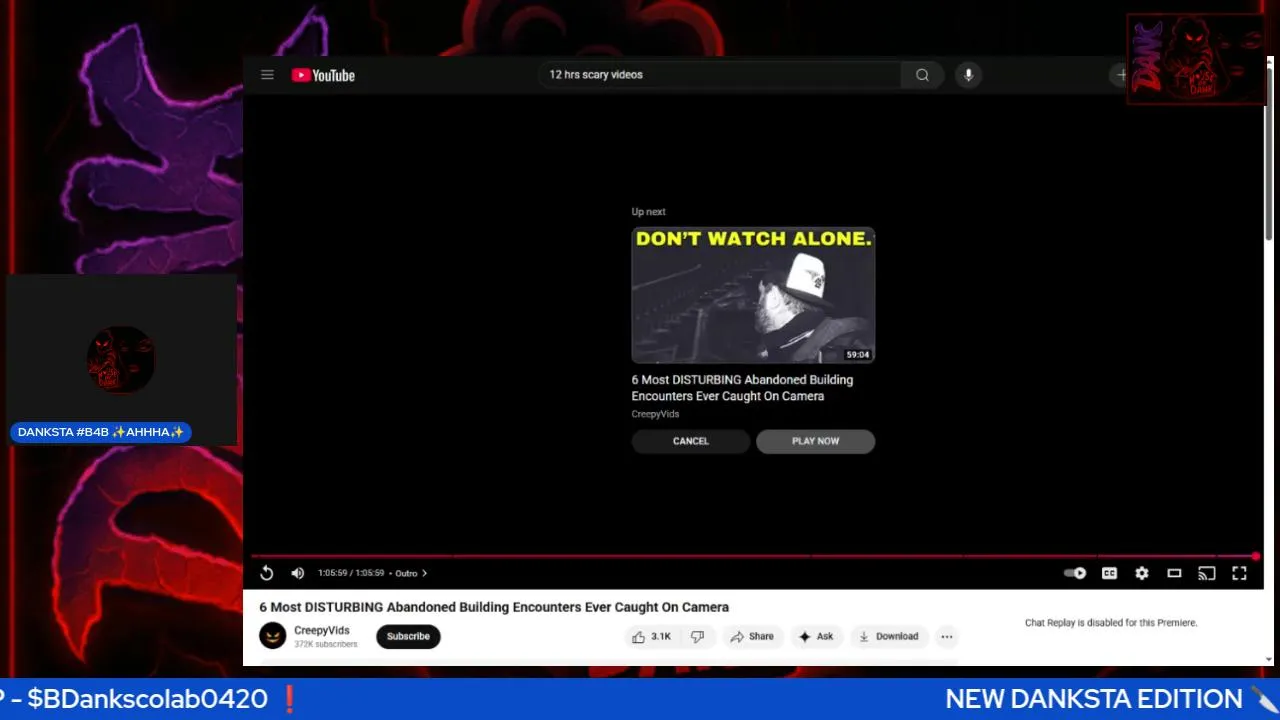The height and width of the screenshot is (720, 1280).
Task: Go to YouTube home via logo
Action: tap(323, 75)
